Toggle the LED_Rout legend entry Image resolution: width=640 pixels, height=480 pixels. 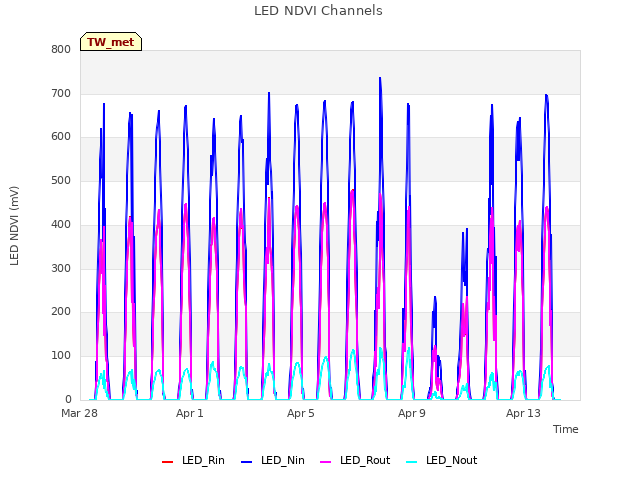click(x=355, y=461)
